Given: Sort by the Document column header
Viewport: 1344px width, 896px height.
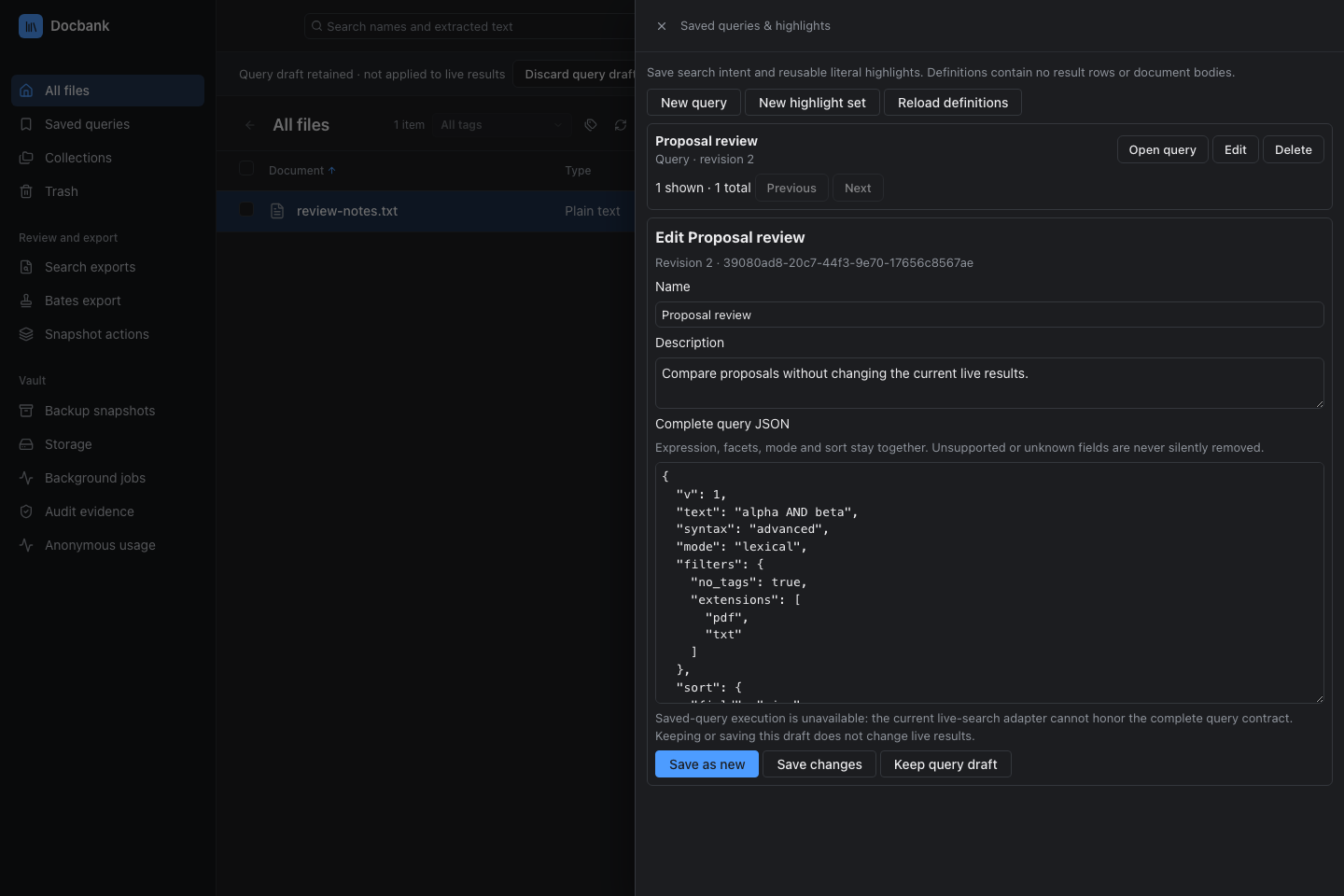Looking at the screenshot, I should (x=301, y=170).
